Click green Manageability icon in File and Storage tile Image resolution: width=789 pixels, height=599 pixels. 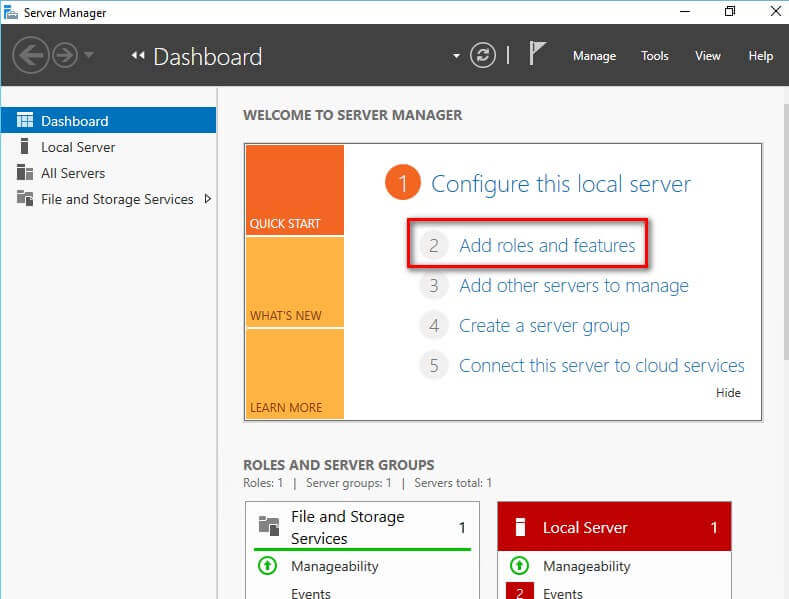click(267, 566)
